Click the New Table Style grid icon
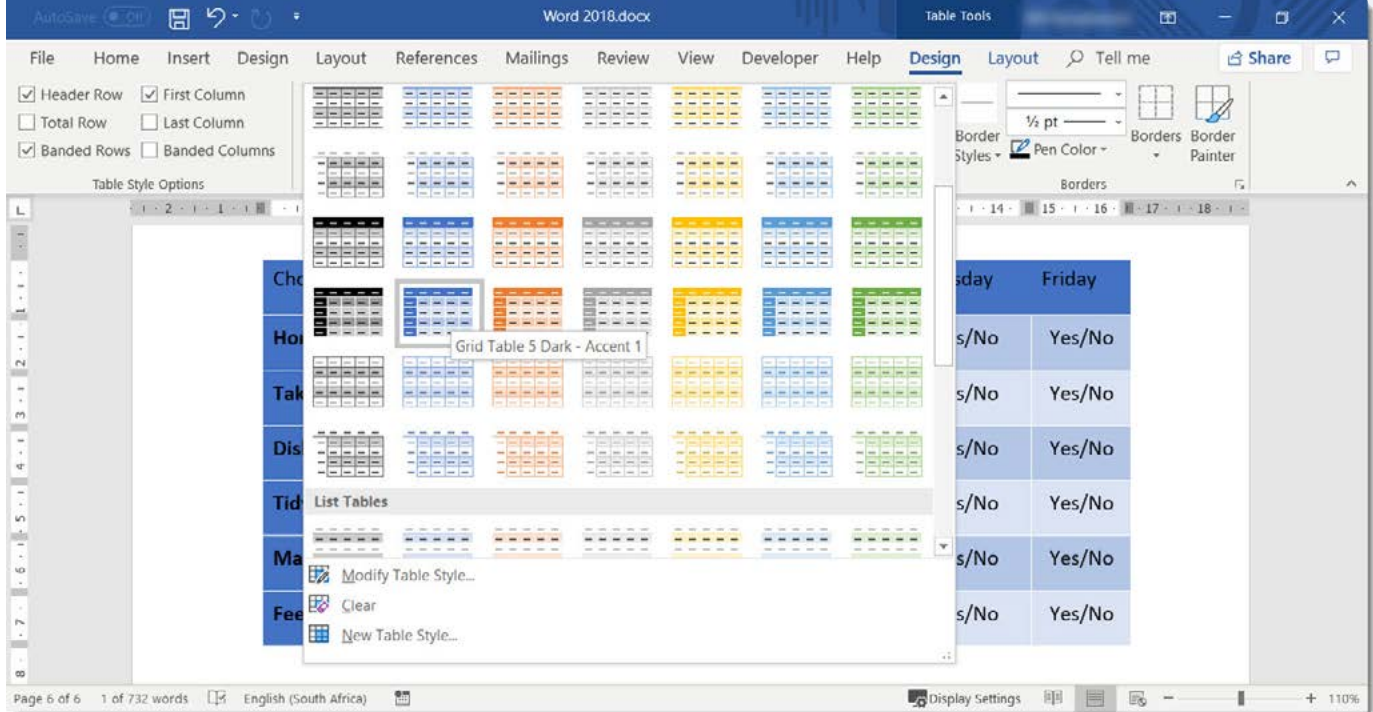Viewport: 1373px width, 712px height. click(319, 635)
